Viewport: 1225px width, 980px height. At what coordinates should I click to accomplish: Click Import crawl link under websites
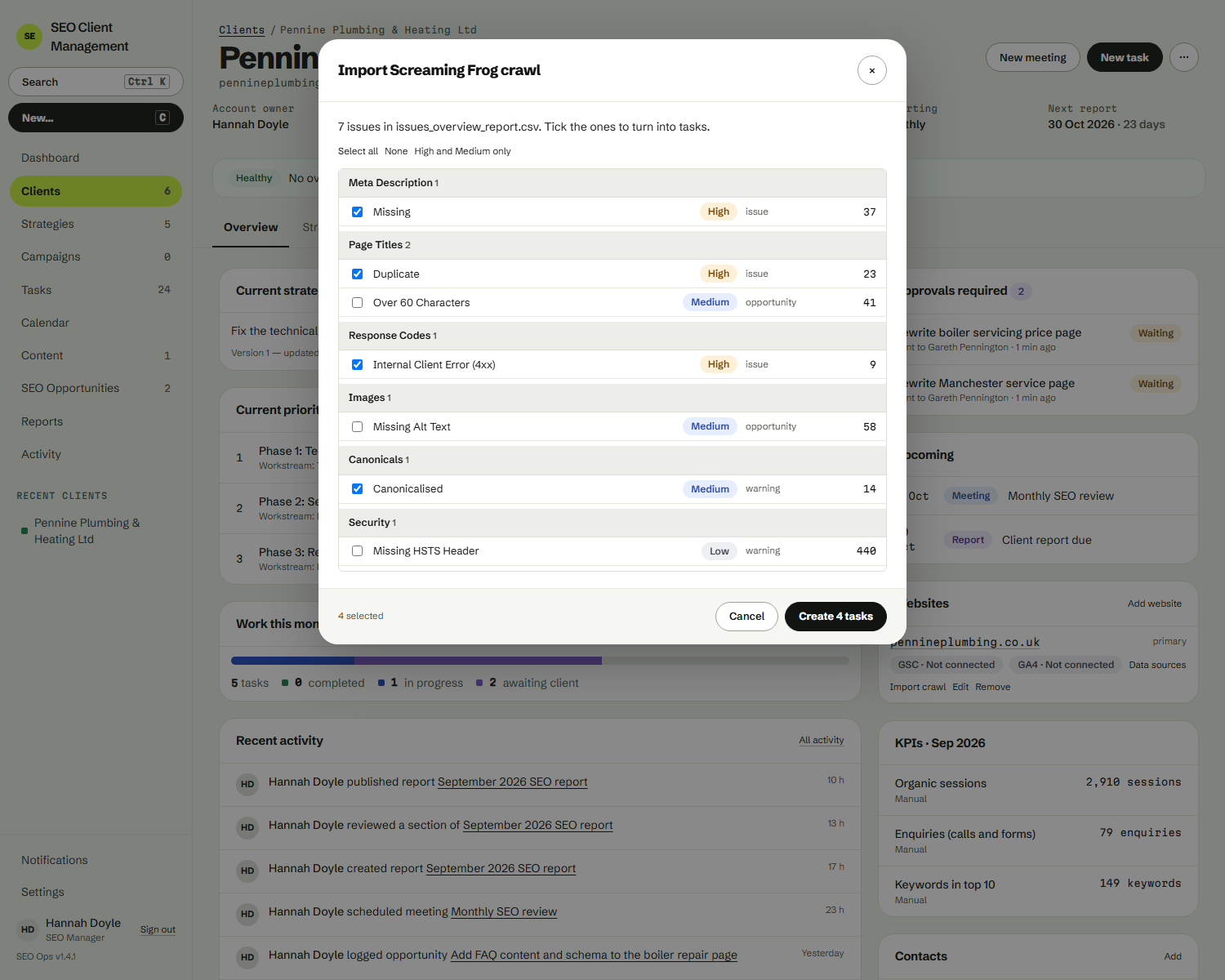coord(918,687)
